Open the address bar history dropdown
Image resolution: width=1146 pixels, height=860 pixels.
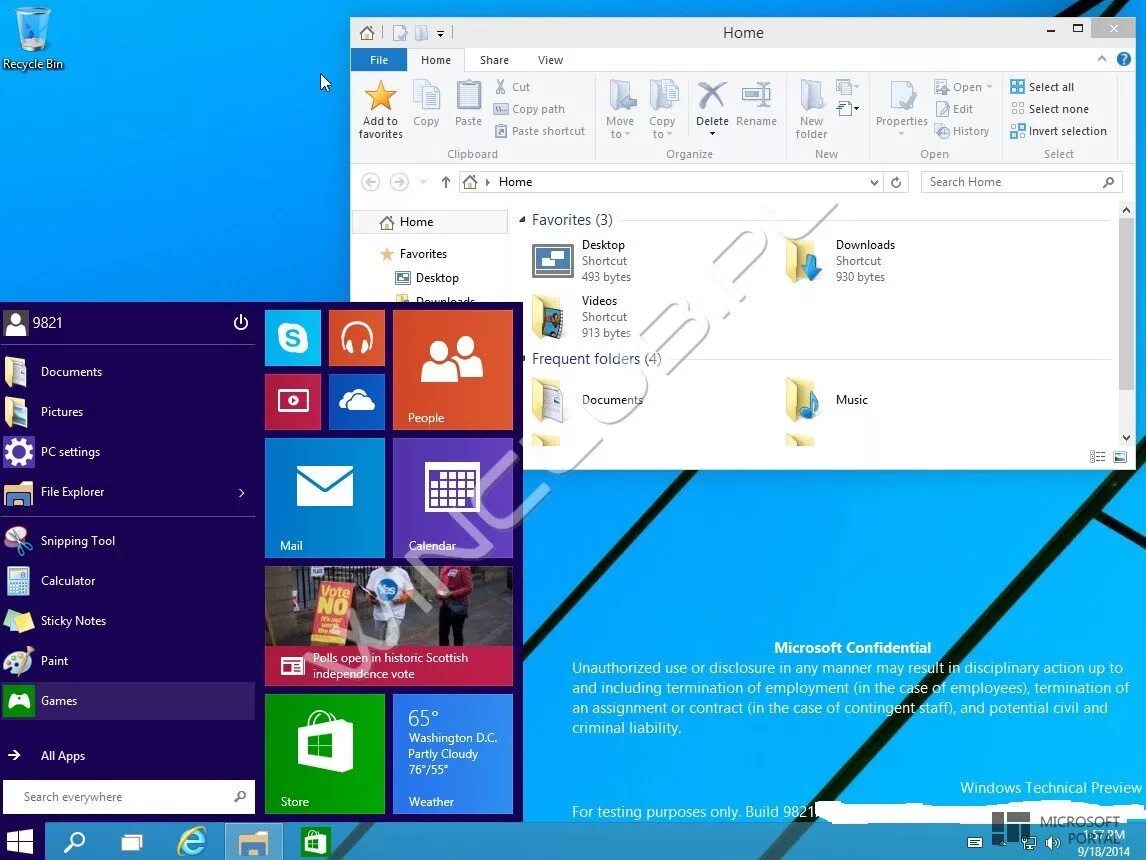(x=875, y=181)
